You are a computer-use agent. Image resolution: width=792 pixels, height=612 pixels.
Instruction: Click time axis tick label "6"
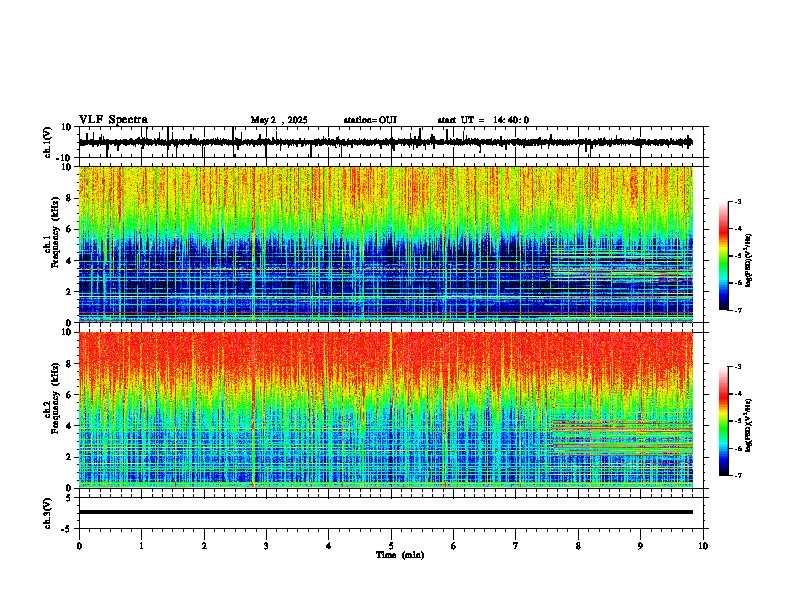pyautogui.click(x=454, y=546)
